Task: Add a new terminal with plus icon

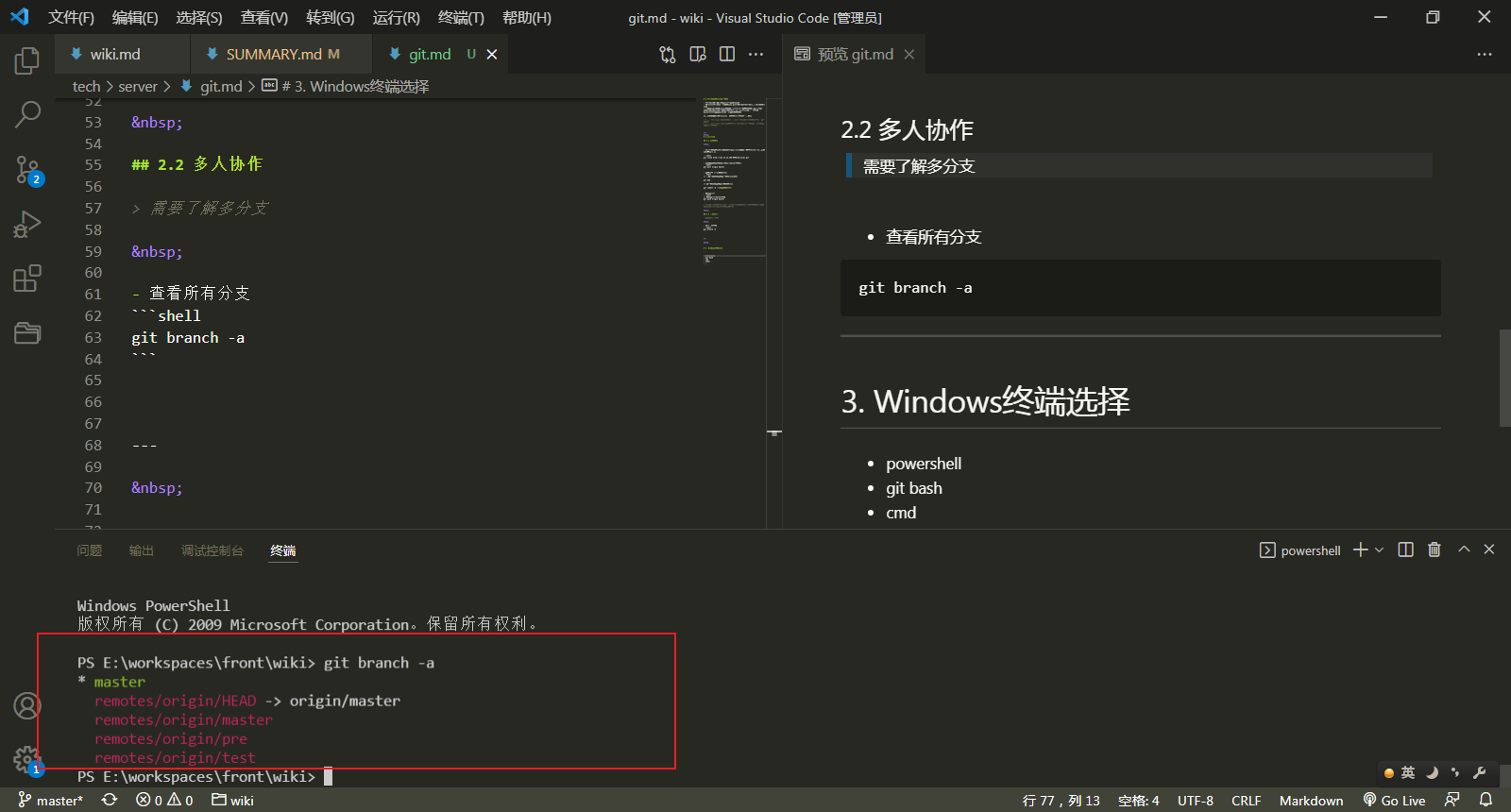Action: tap(1361, 550)
